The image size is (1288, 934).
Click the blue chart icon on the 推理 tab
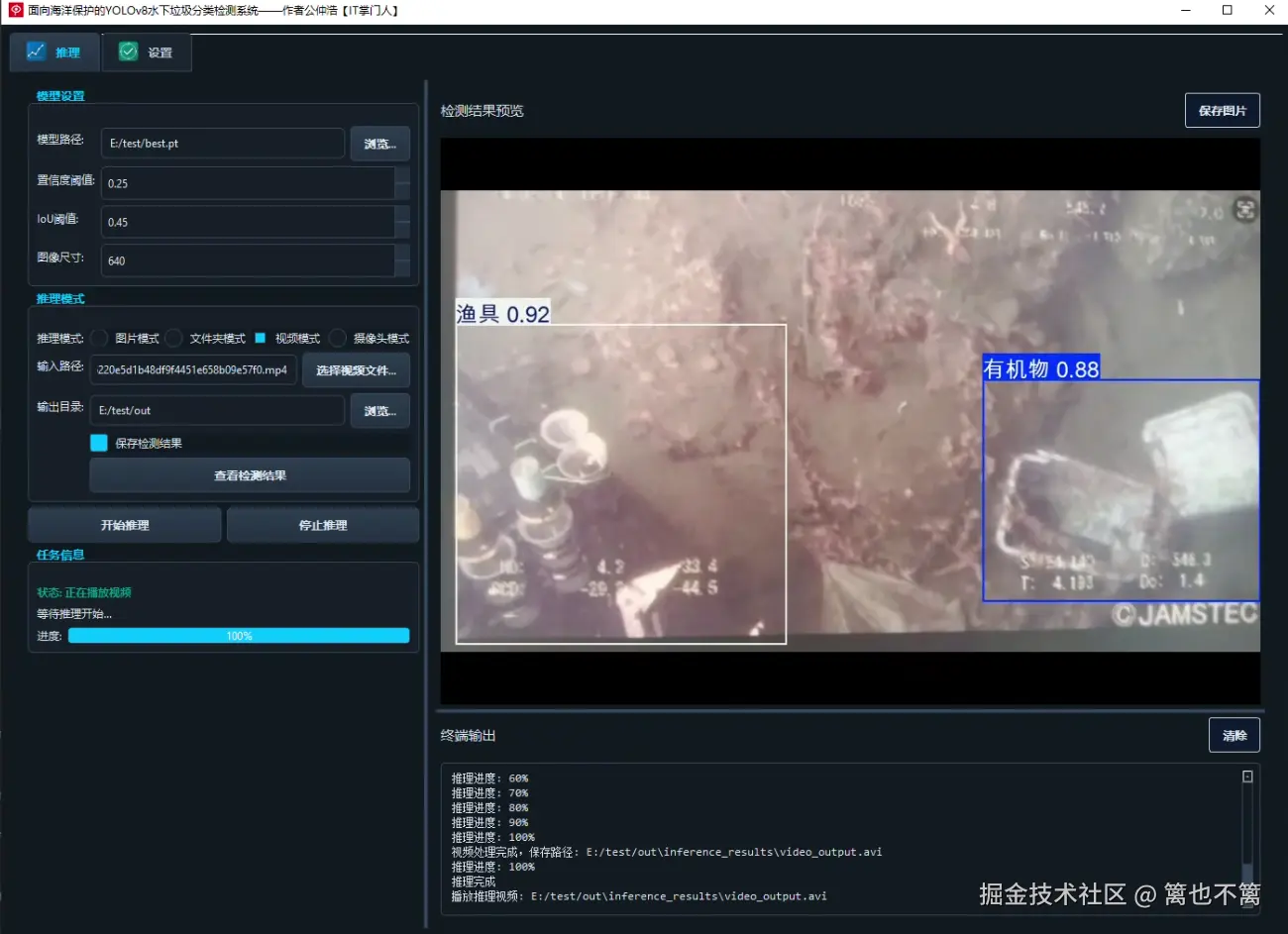pyautogui.click(x=34, y=52)
